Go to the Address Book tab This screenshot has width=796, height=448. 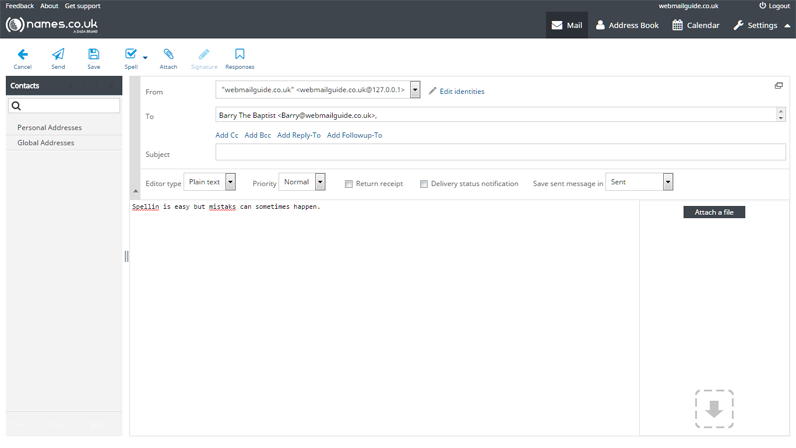(x=627, y=25)
